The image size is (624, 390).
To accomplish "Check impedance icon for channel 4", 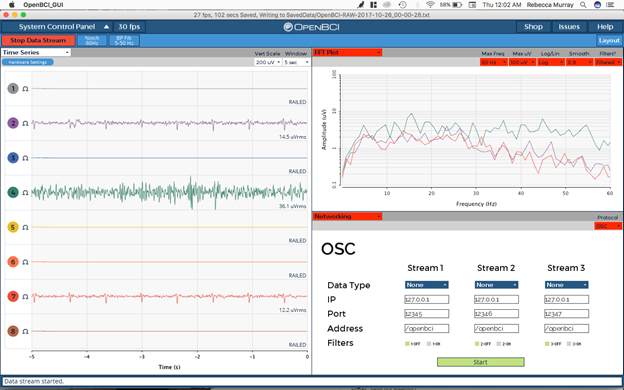I will coord(25,193).
